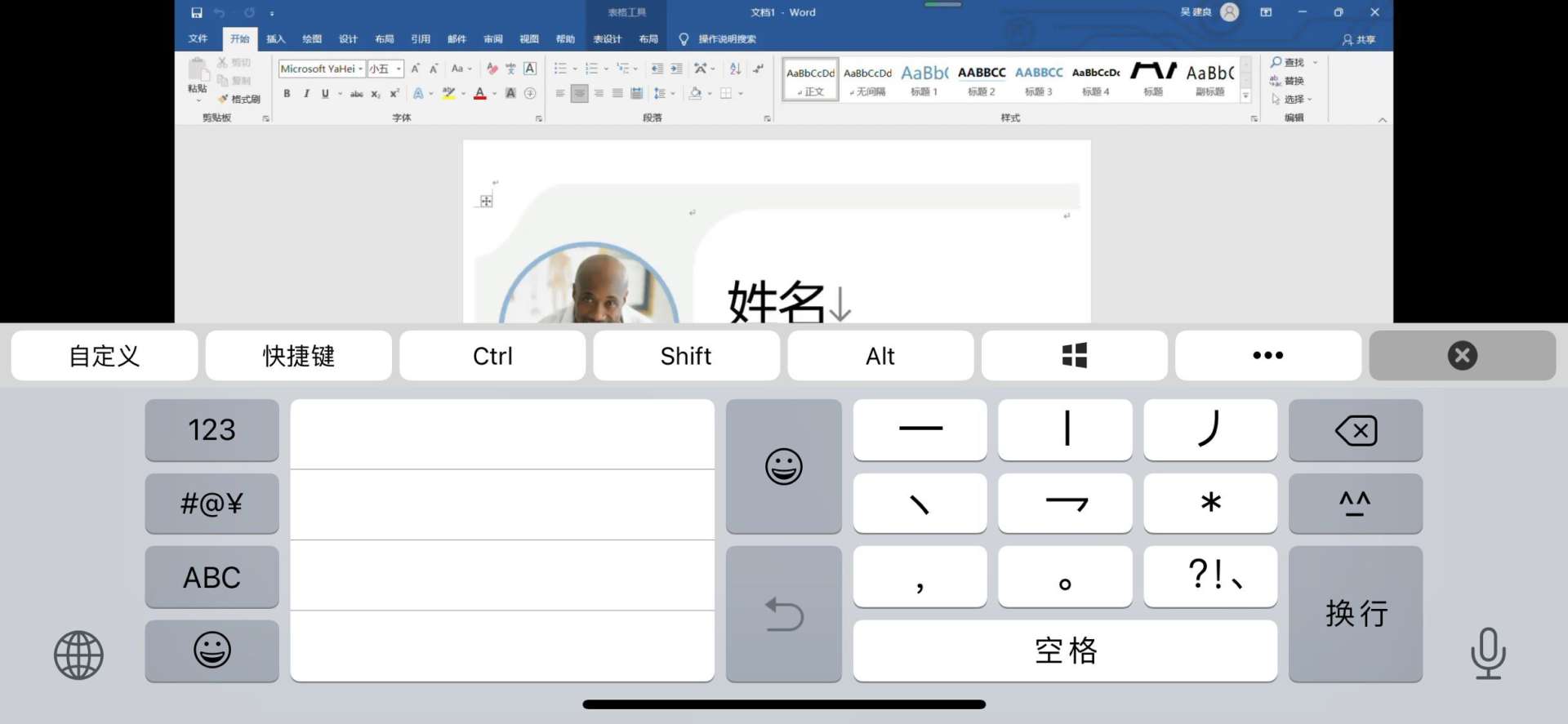Select the Format Painter (格式刷) tool
1568x724 pixels.
tap(239, 99)
